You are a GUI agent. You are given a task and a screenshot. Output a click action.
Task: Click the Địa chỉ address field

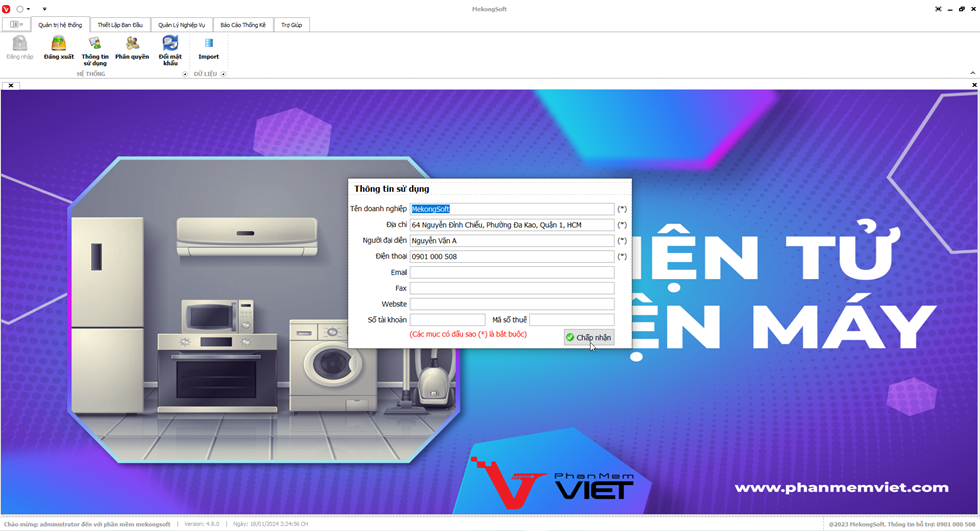point(512,225)
